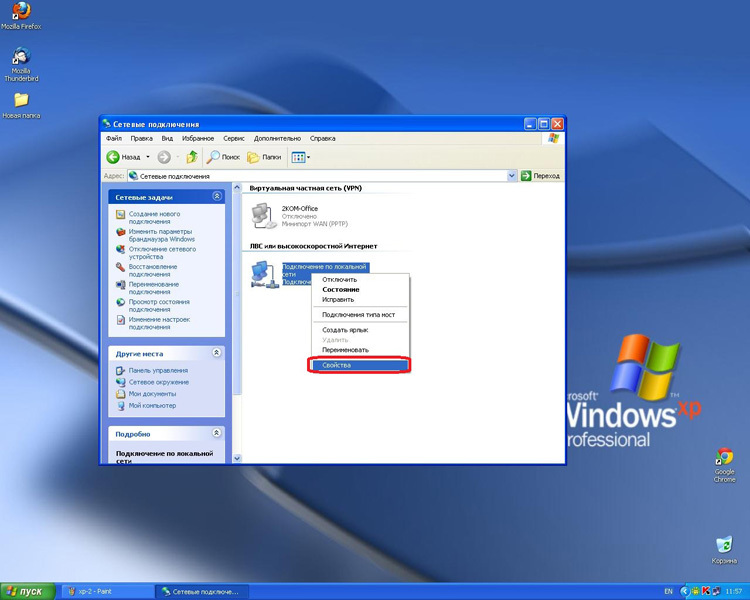Screen dimensions: 750x600
Task: Open the Сервис menu
Action: [x=234, y=138]
